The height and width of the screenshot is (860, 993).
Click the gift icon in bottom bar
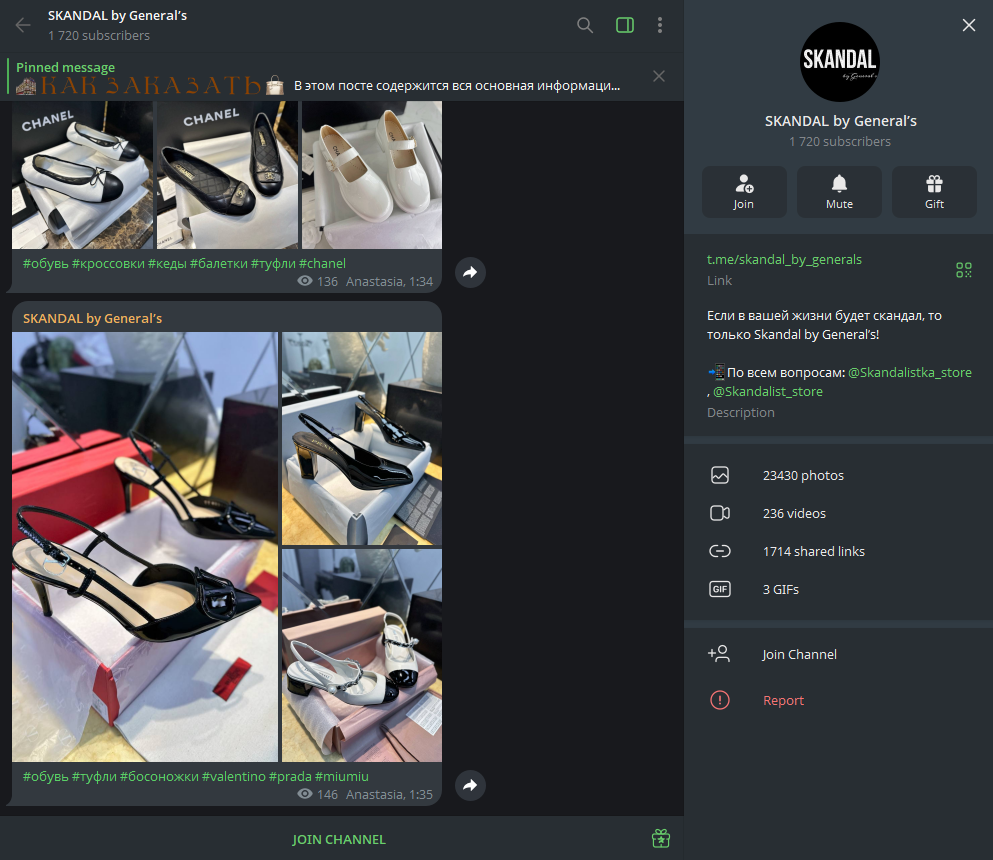point(660,839)
